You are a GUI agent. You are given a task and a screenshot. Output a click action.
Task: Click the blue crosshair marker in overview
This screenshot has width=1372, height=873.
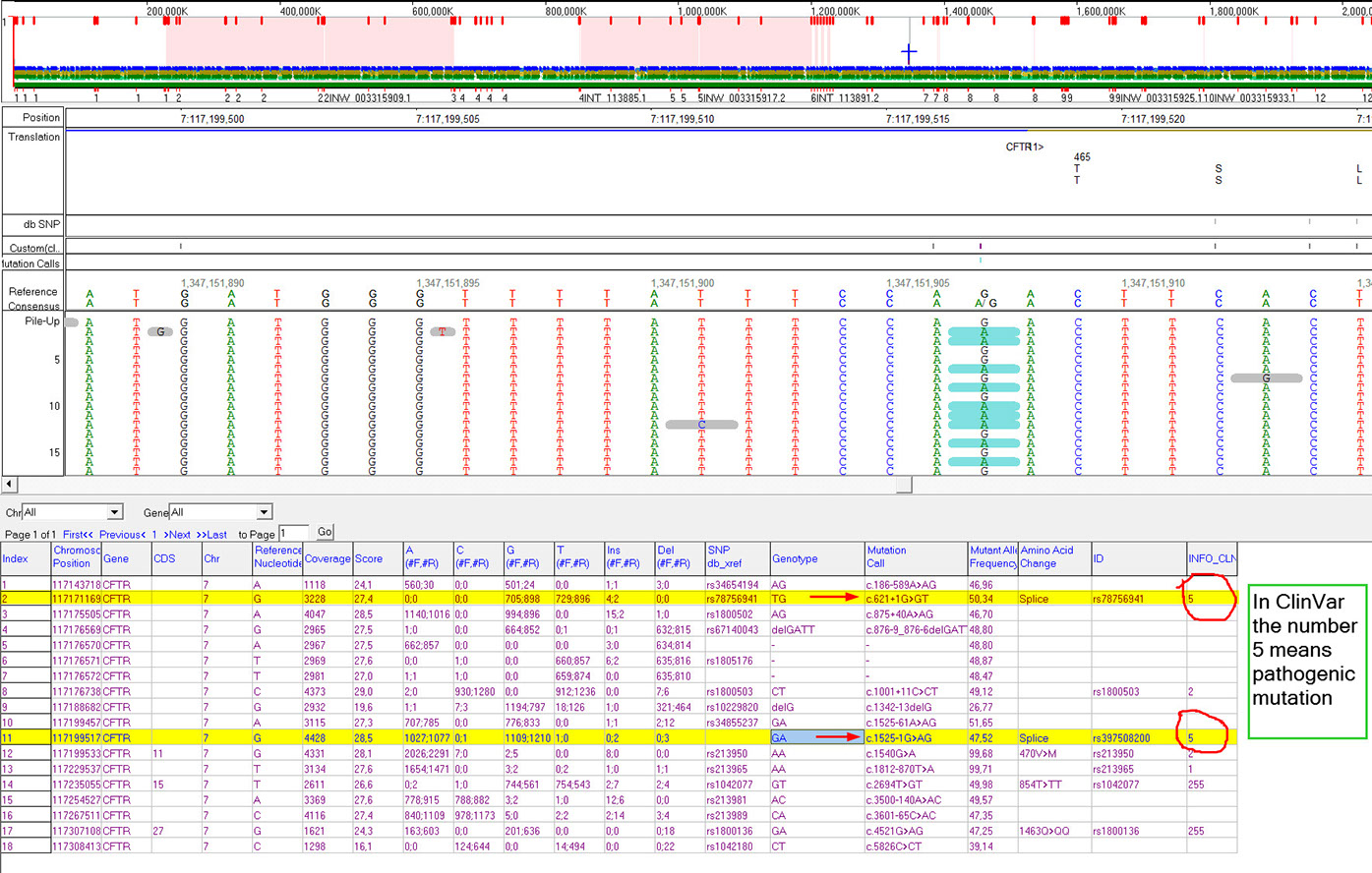tap(909, 52)
